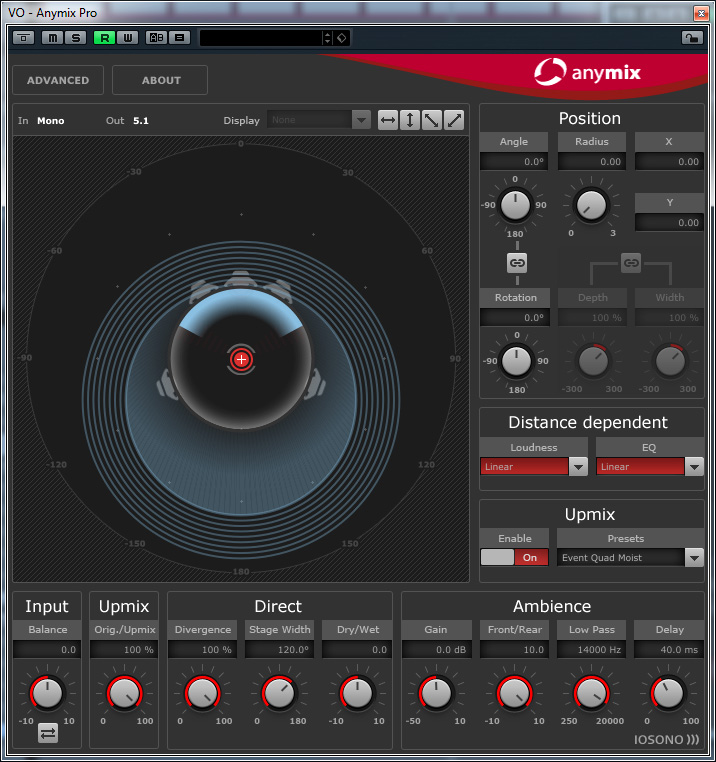Click the diagonal down-right arrow icon
The width and height of the screenshot is (716, 762).
(432, 120)
